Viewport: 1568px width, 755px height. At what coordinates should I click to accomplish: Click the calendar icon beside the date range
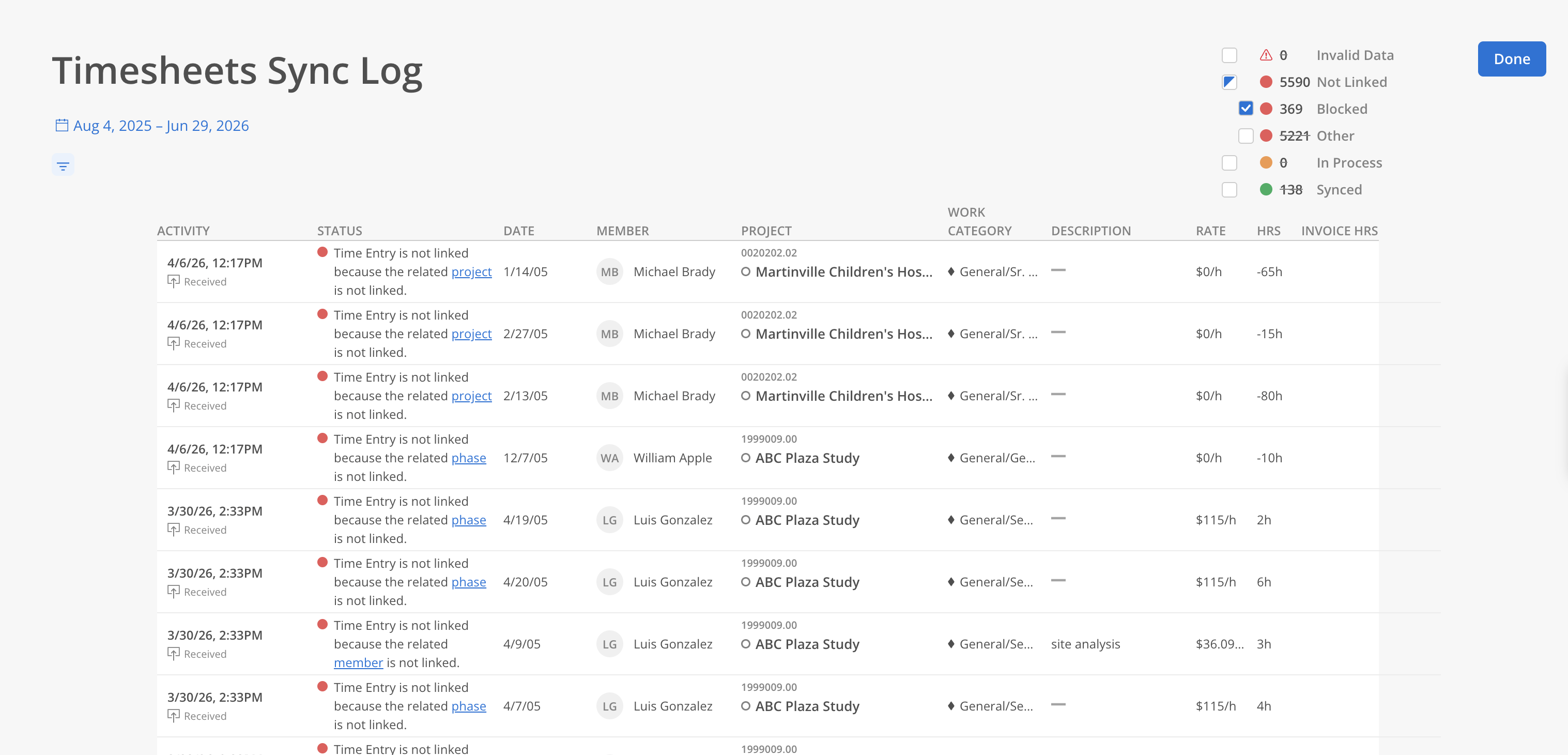(62, 126)
